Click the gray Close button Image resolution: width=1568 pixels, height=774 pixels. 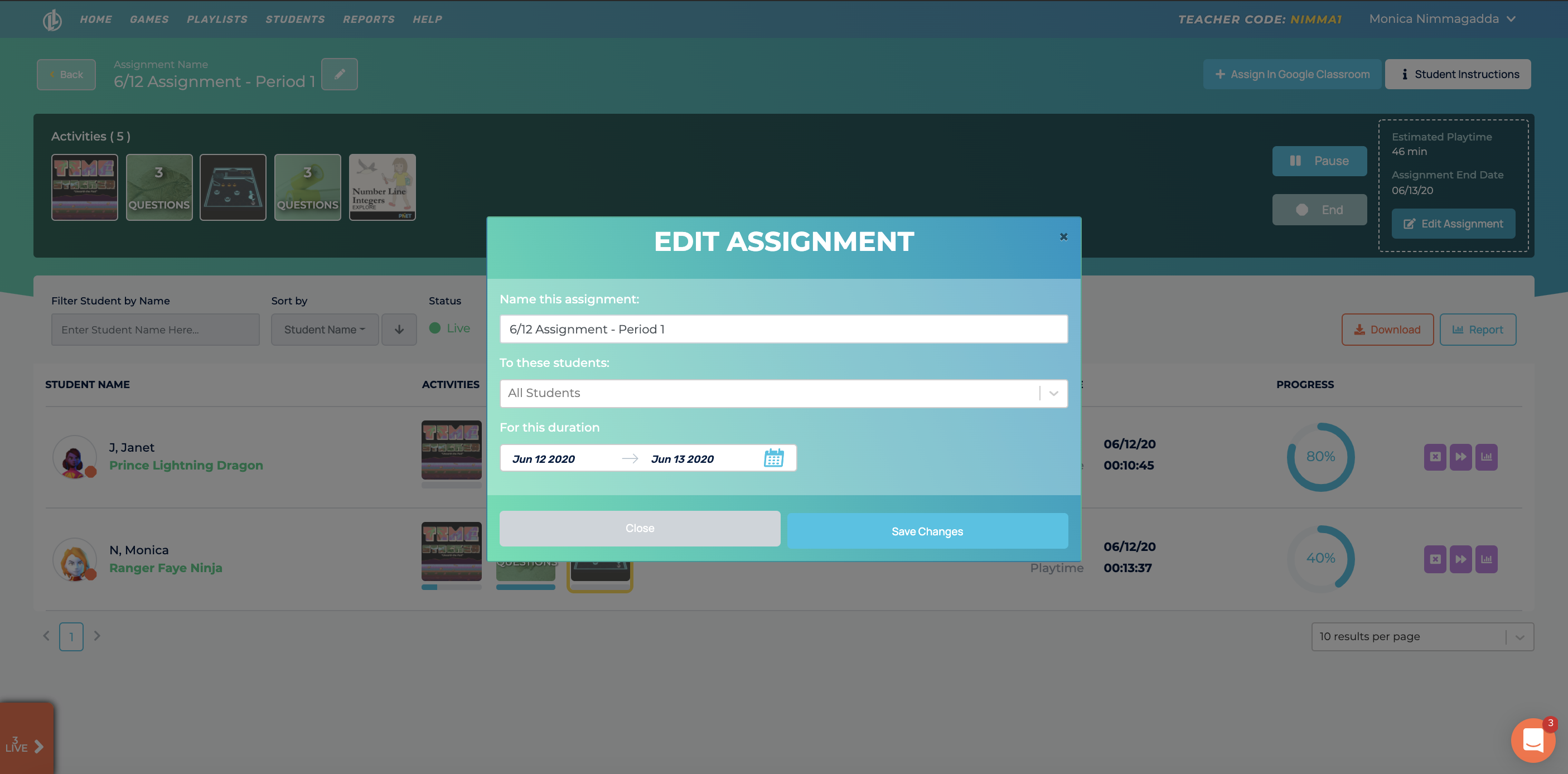pyautogui.click(x=639, y=528)
